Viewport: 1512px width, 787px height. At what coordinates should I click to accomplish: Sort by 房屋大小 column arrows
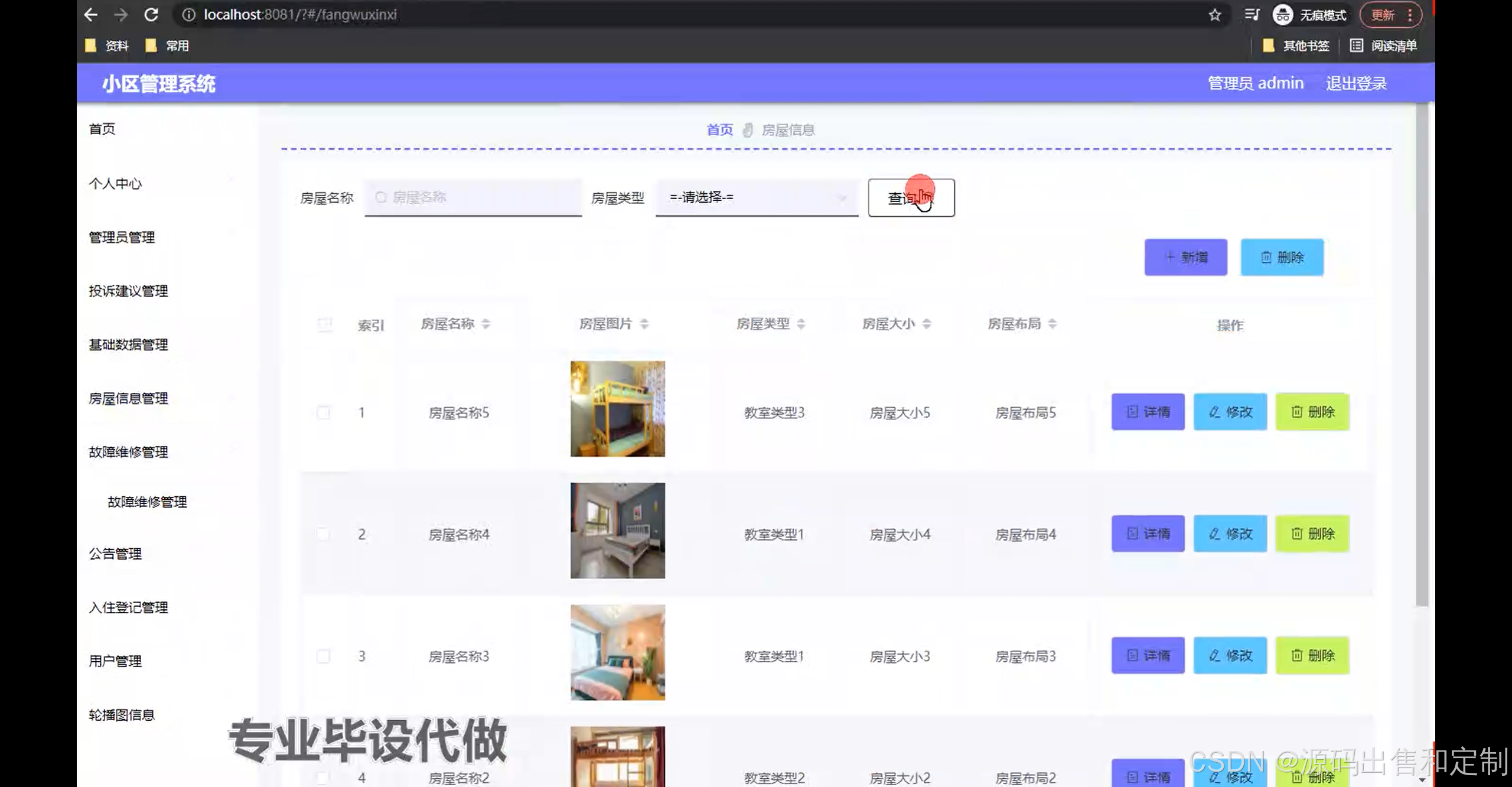[926, 324]
